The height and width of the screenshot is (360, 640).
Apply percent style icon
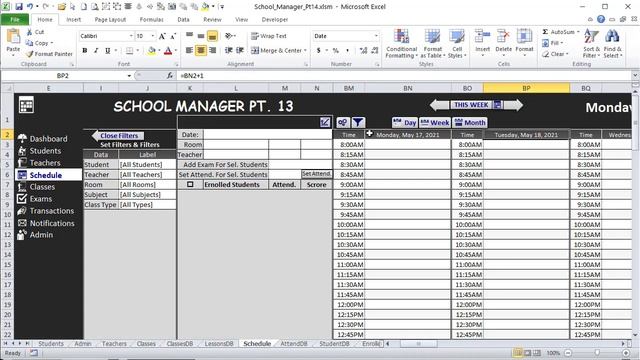tap(336, 51)
